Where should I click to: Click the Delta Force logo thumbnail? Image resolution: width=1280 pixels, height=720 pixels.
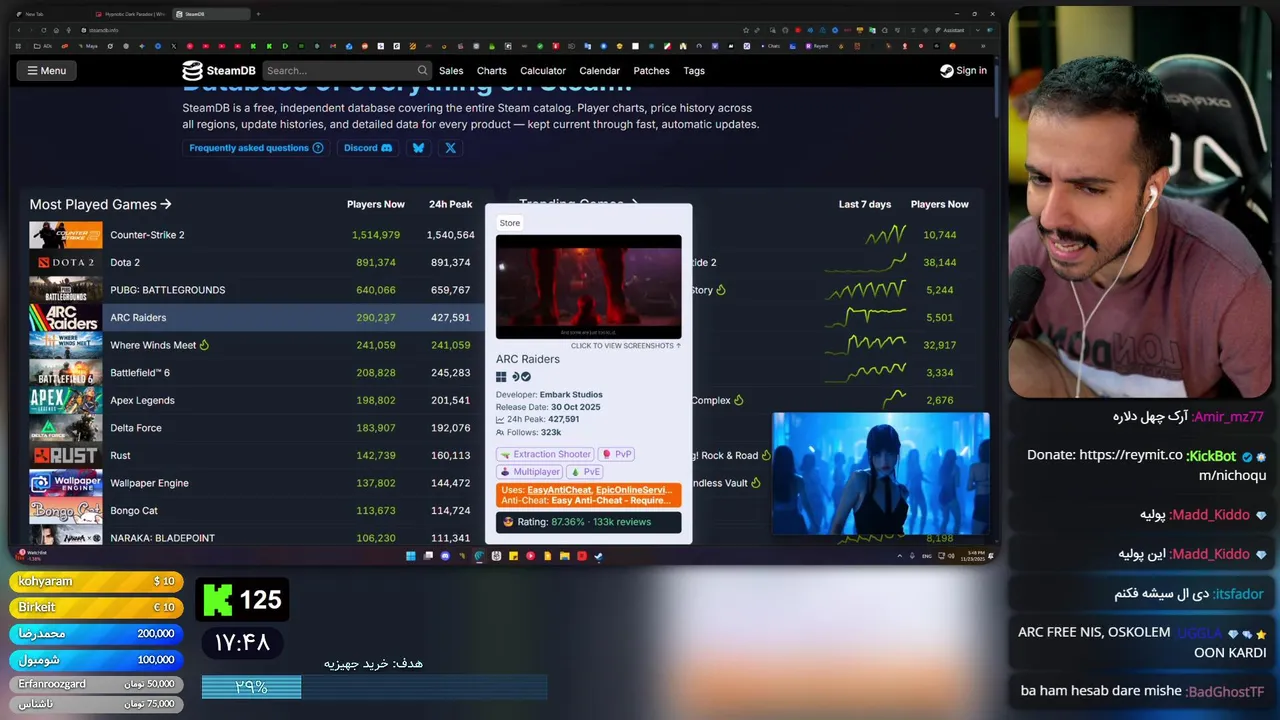(x=65, y=427)
